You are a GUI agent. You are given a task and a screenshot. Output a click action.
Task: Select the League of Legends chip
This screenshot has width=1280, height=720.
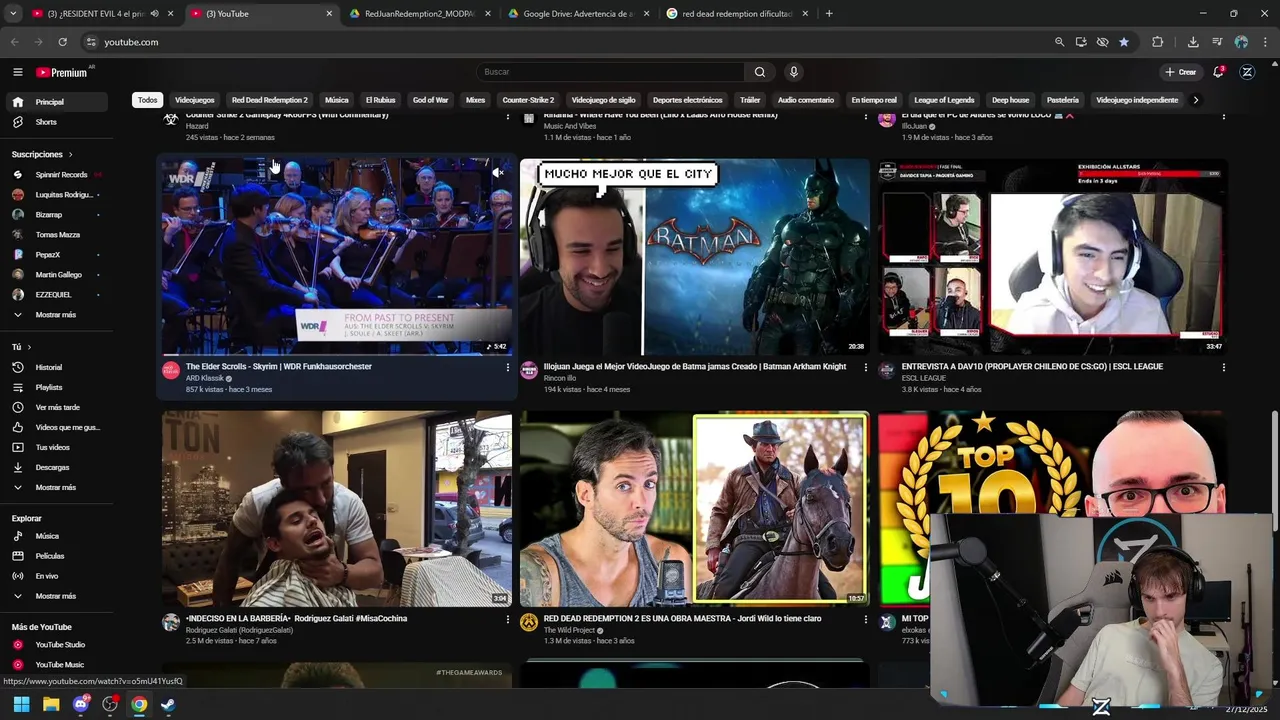pyautogui.click(x=944, y=100)
